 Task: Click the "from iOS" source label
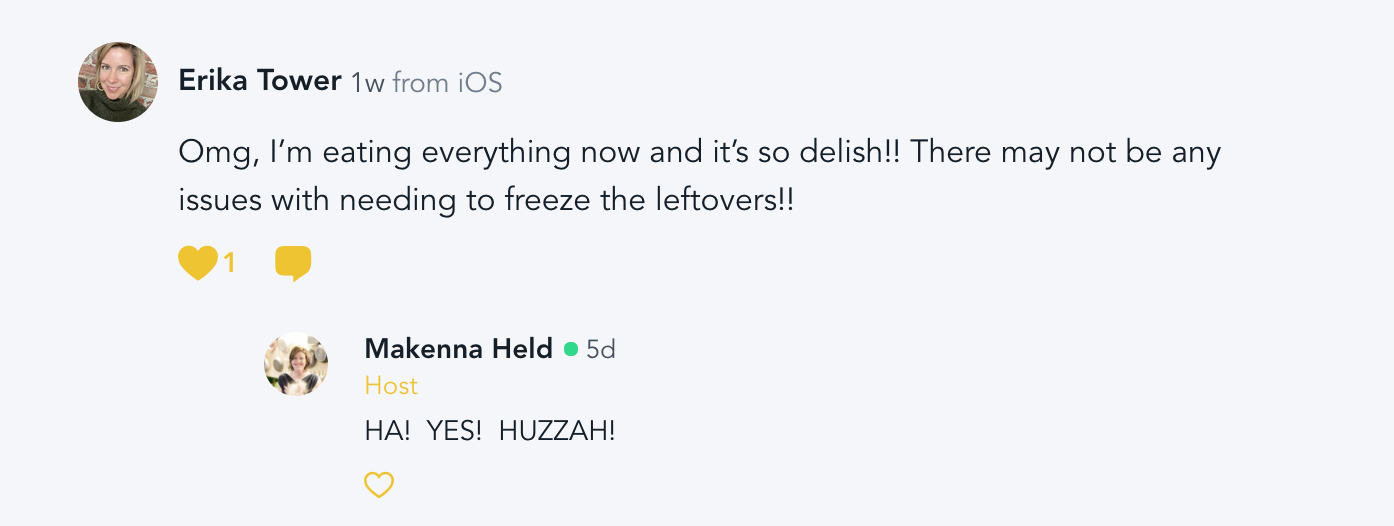[x=447, y=83]
